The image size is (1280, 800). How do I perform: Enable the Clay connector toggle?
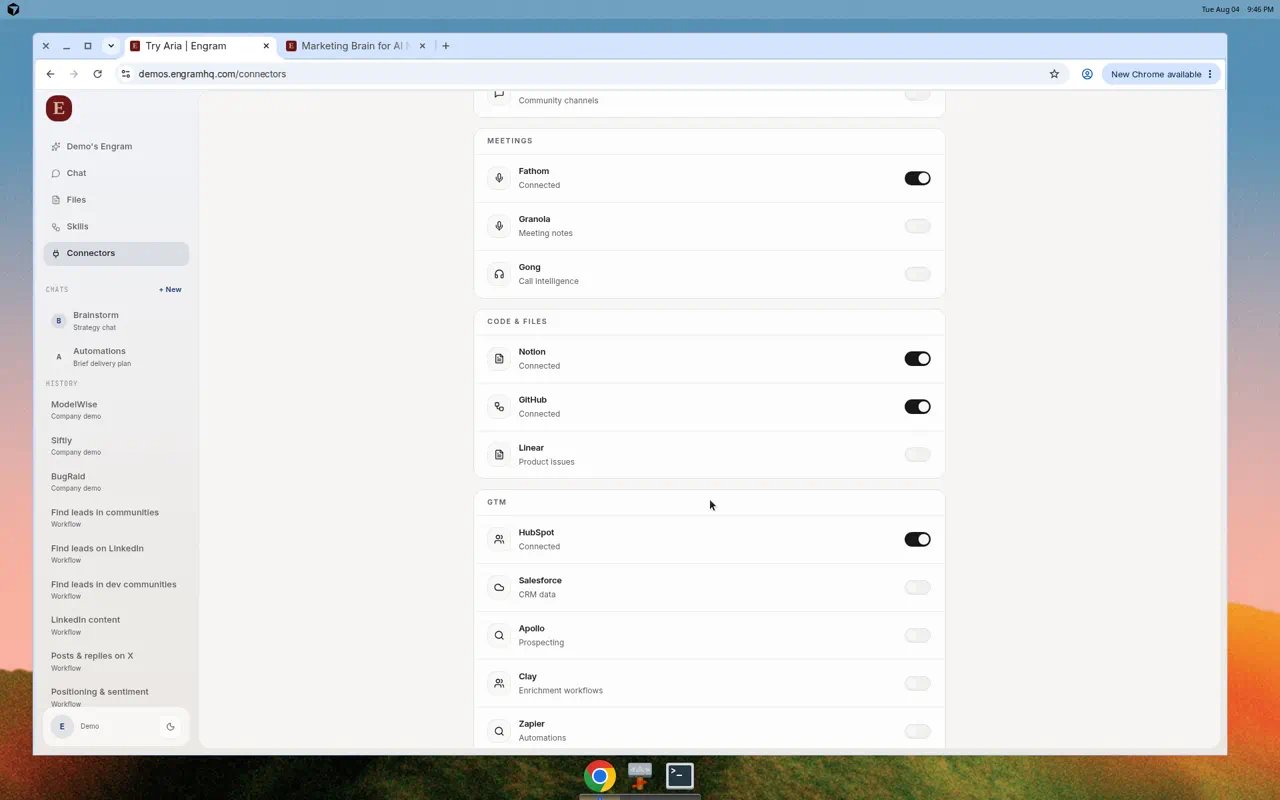click(x=917, y=683)
